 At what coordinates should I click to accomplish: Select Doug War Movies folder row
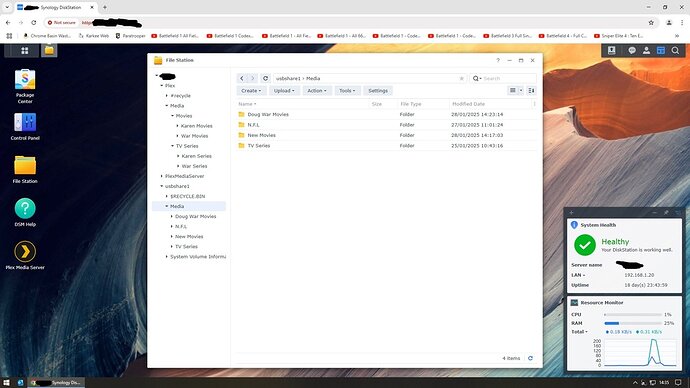[x=386, y=114]
